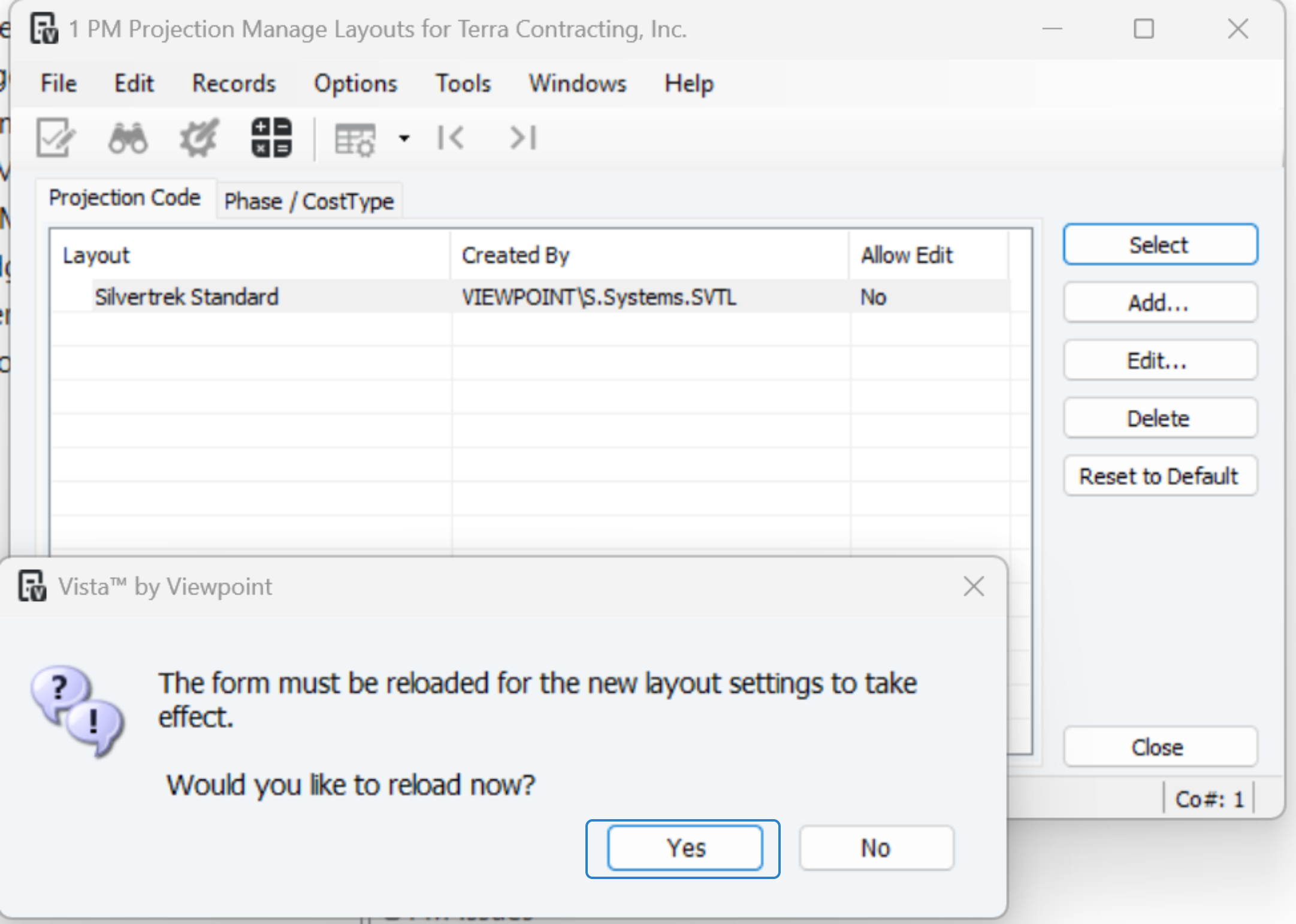1296x924 pixels.
Task: Close the Vista by Viewpoint dialog
Action: (x=974, y=587)
